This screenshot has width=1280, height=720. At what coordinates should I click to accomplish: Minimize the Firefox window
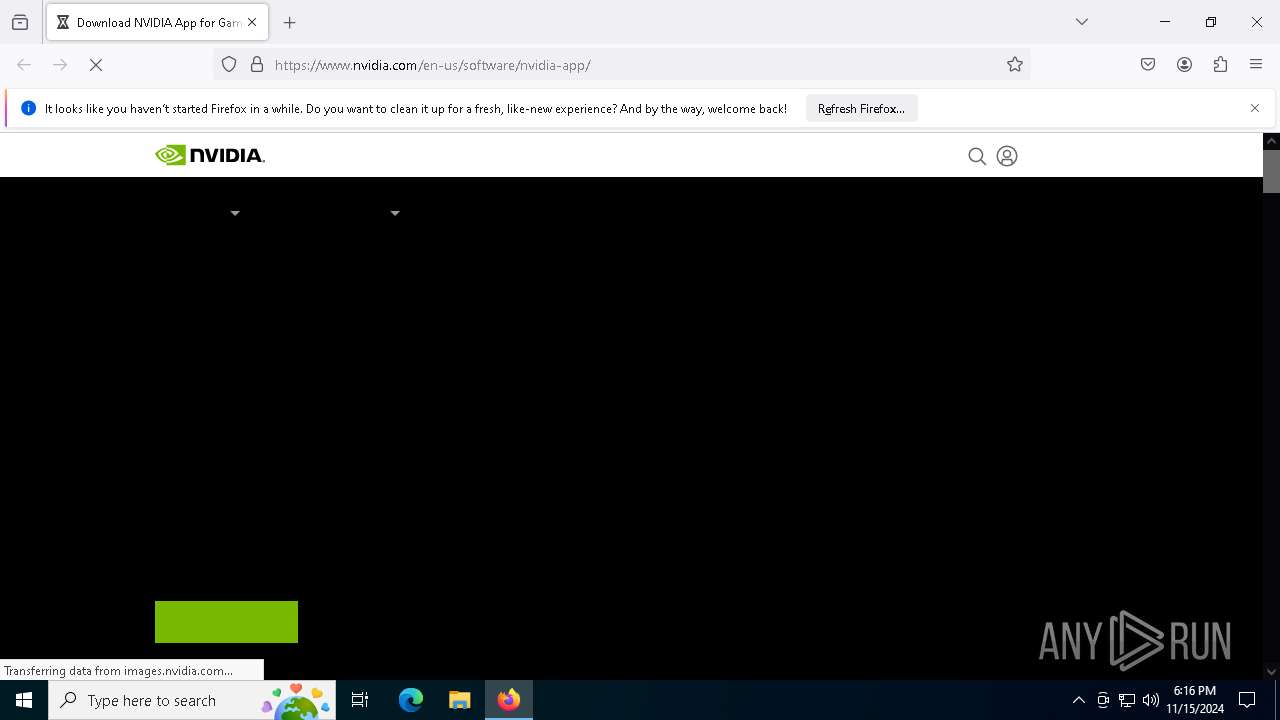tap(1165, 22)
